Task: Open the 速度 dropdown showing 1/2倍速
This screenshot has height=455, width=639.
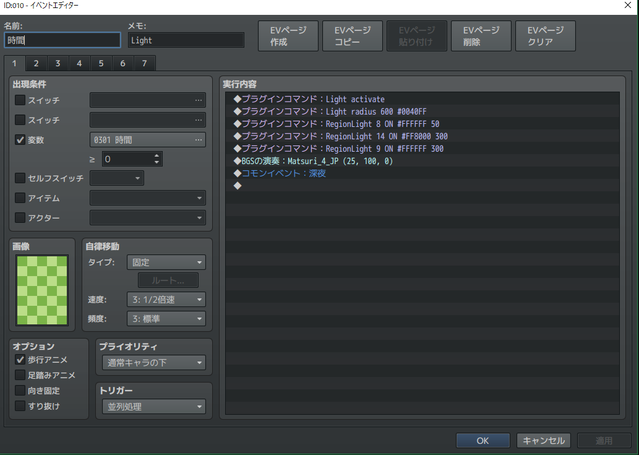Action: pos(166,299)
